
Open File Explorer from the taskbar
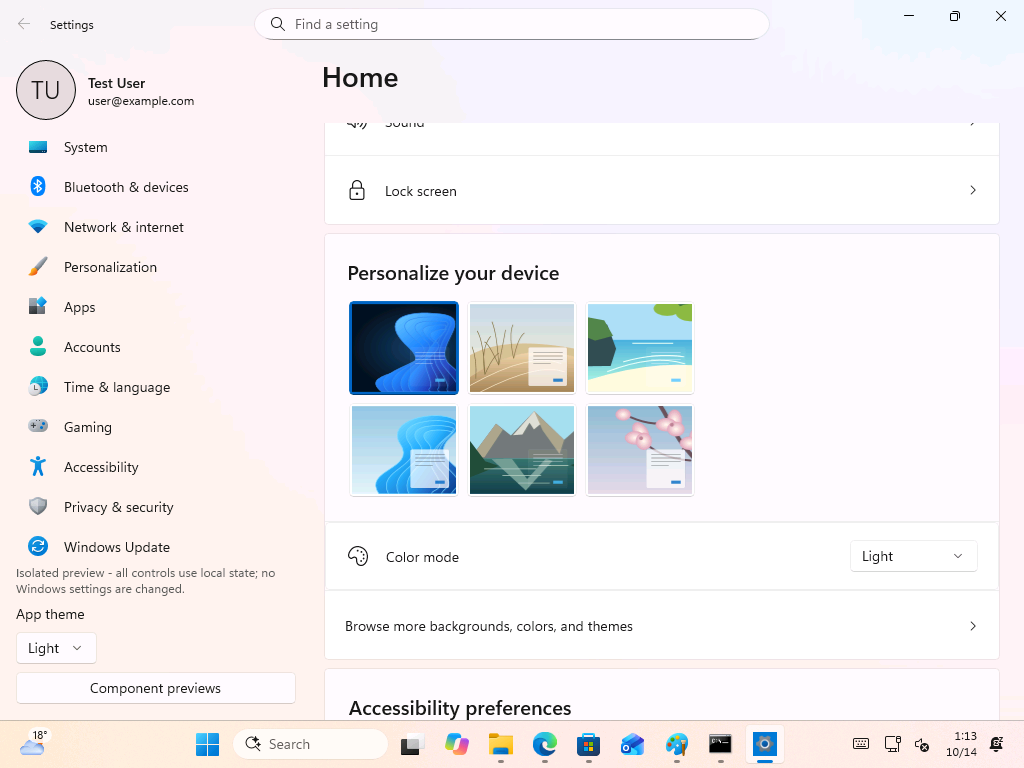point(501,744)
